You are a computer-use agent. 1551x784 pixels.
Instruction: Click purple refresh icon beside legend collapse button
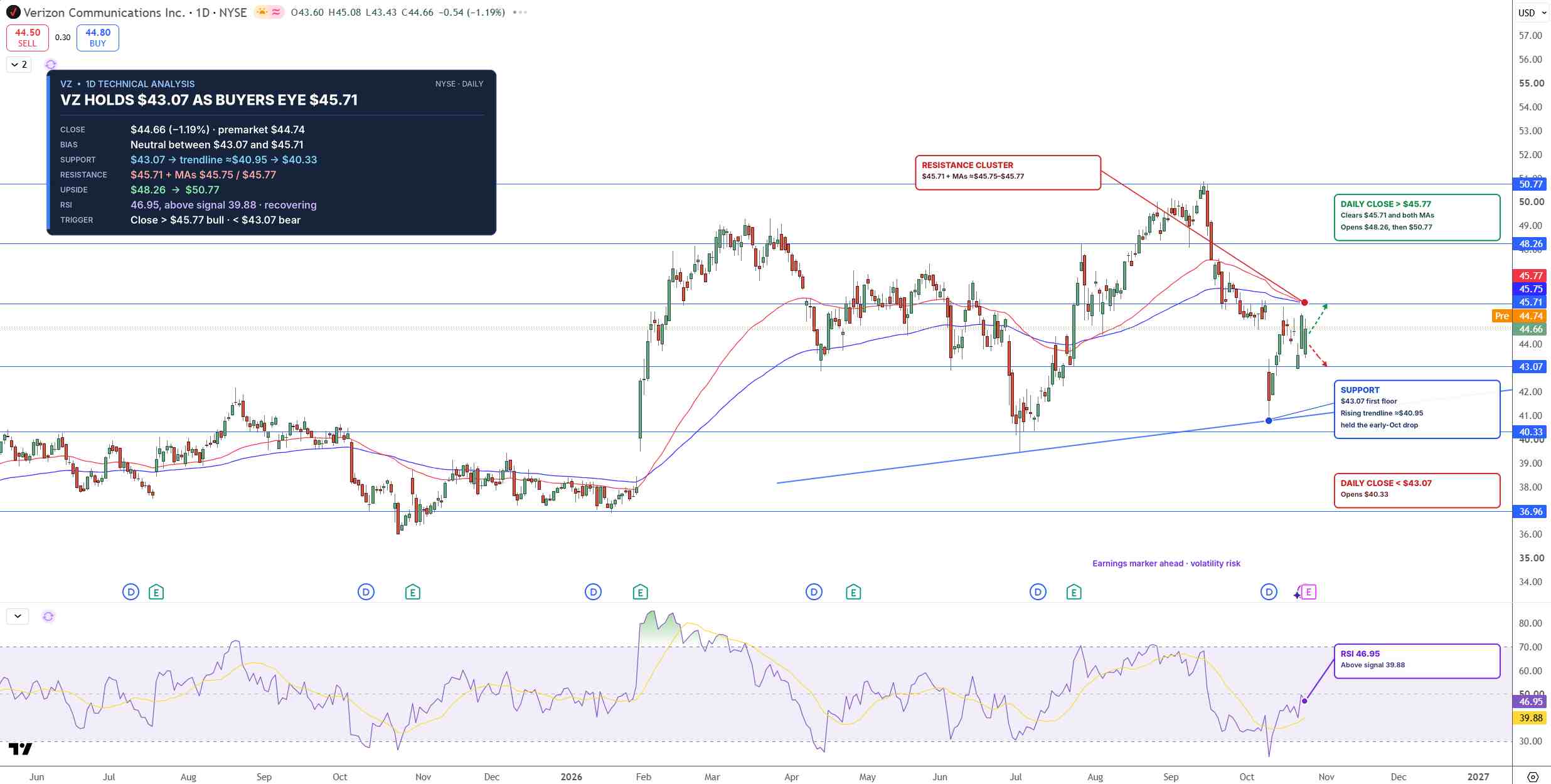pyautogui.click(x=50, y=65)
